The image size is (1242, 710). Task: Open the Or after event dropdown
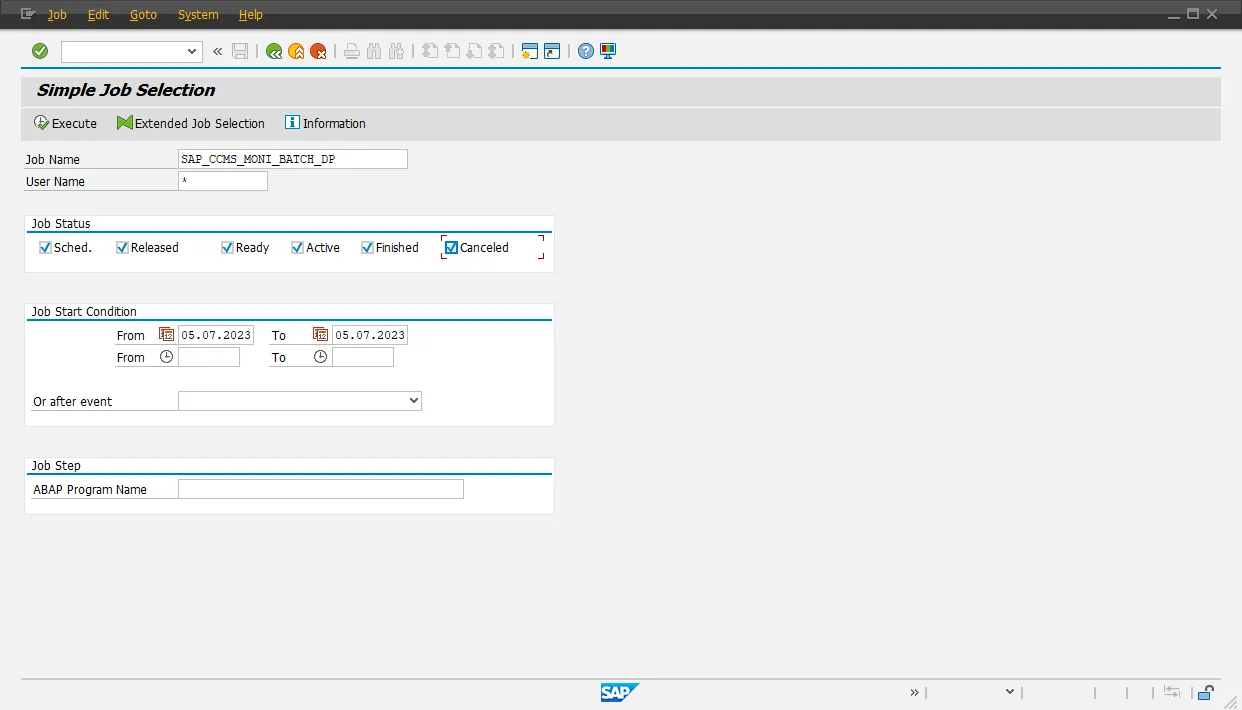(x=414, y=401)
